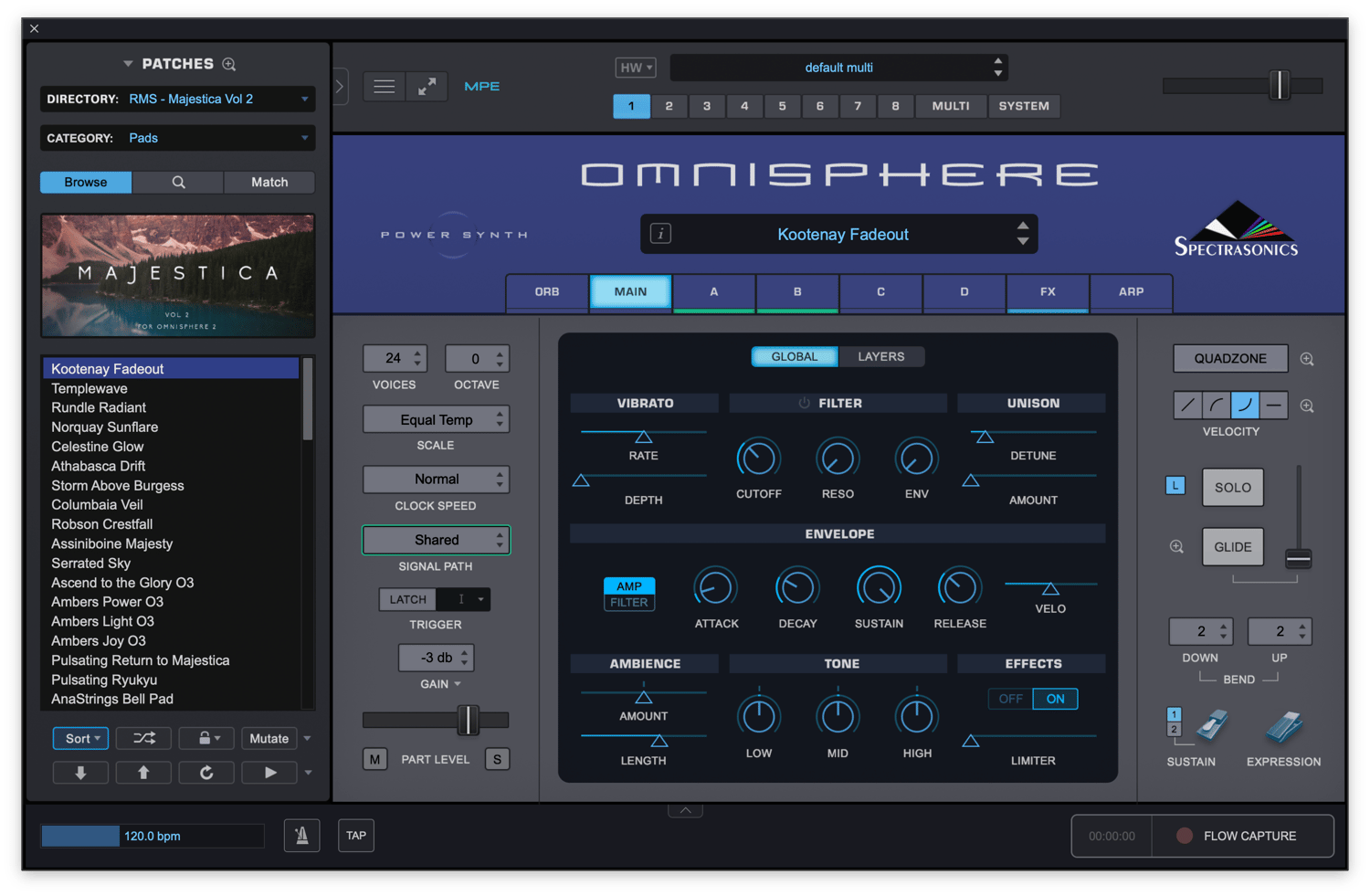Open the patch info 'i' button

pyautogui.click(x=660, y=234)
